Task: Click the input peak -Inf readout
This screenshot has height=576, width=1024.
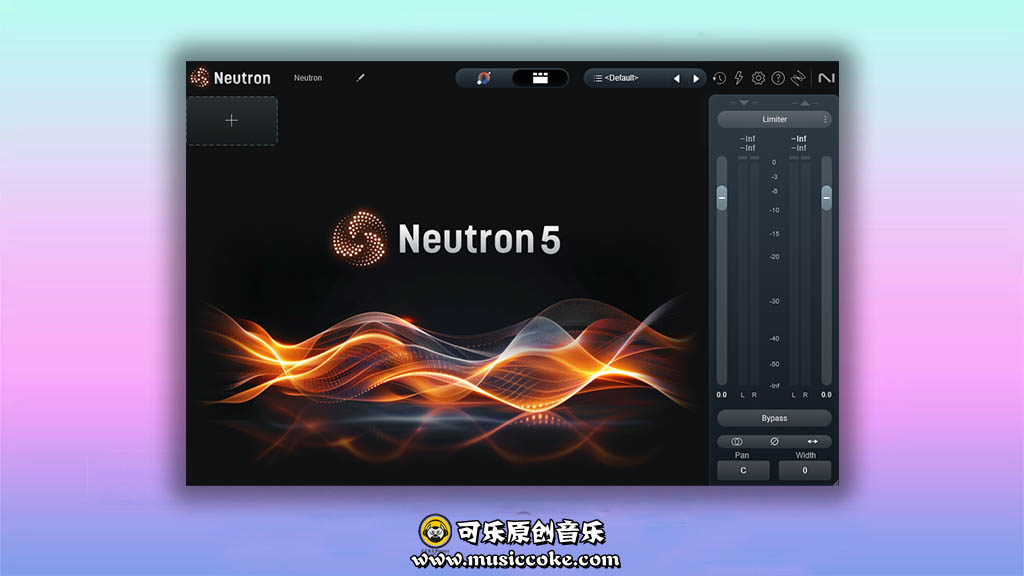Action: pos(747,139)
